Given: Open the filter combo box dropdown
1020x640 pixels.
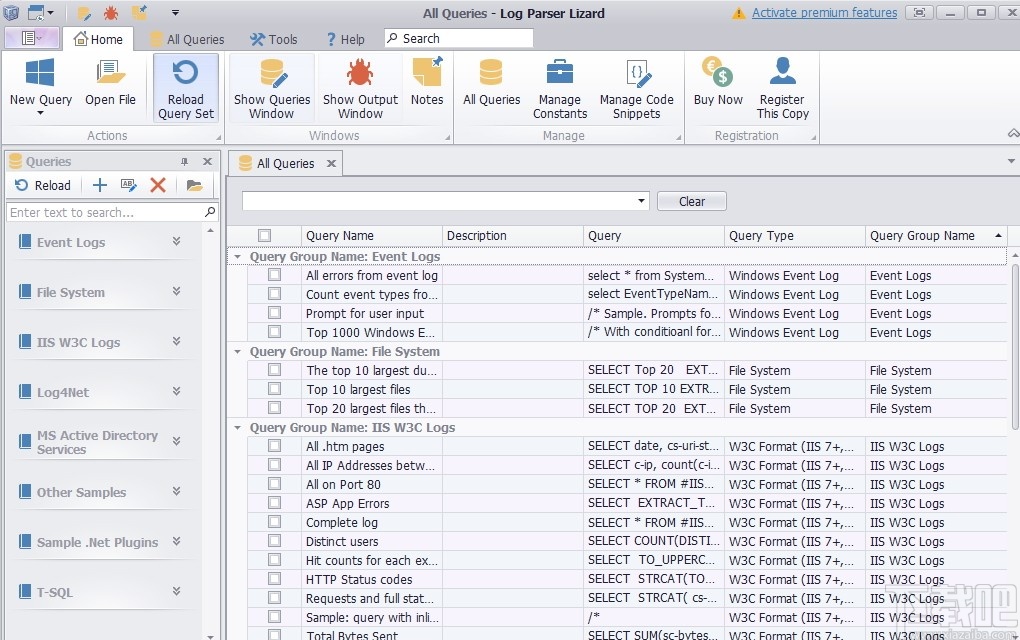Looking at the screenshot, I should (641, 201).
